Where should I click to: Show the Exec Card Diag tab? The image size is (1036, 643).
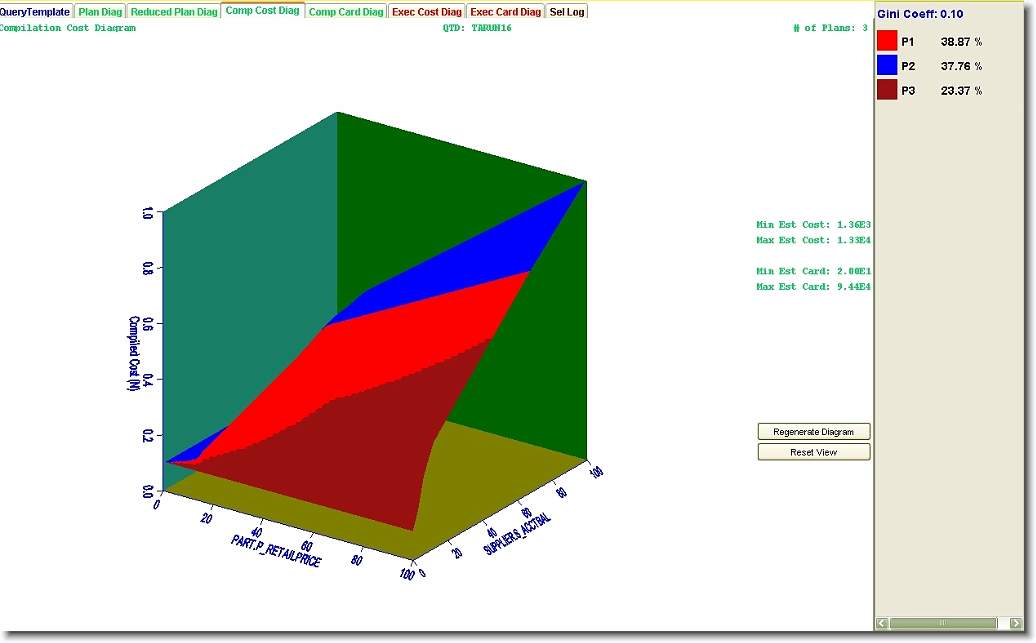pyautogui.click(x=506, y=12)
